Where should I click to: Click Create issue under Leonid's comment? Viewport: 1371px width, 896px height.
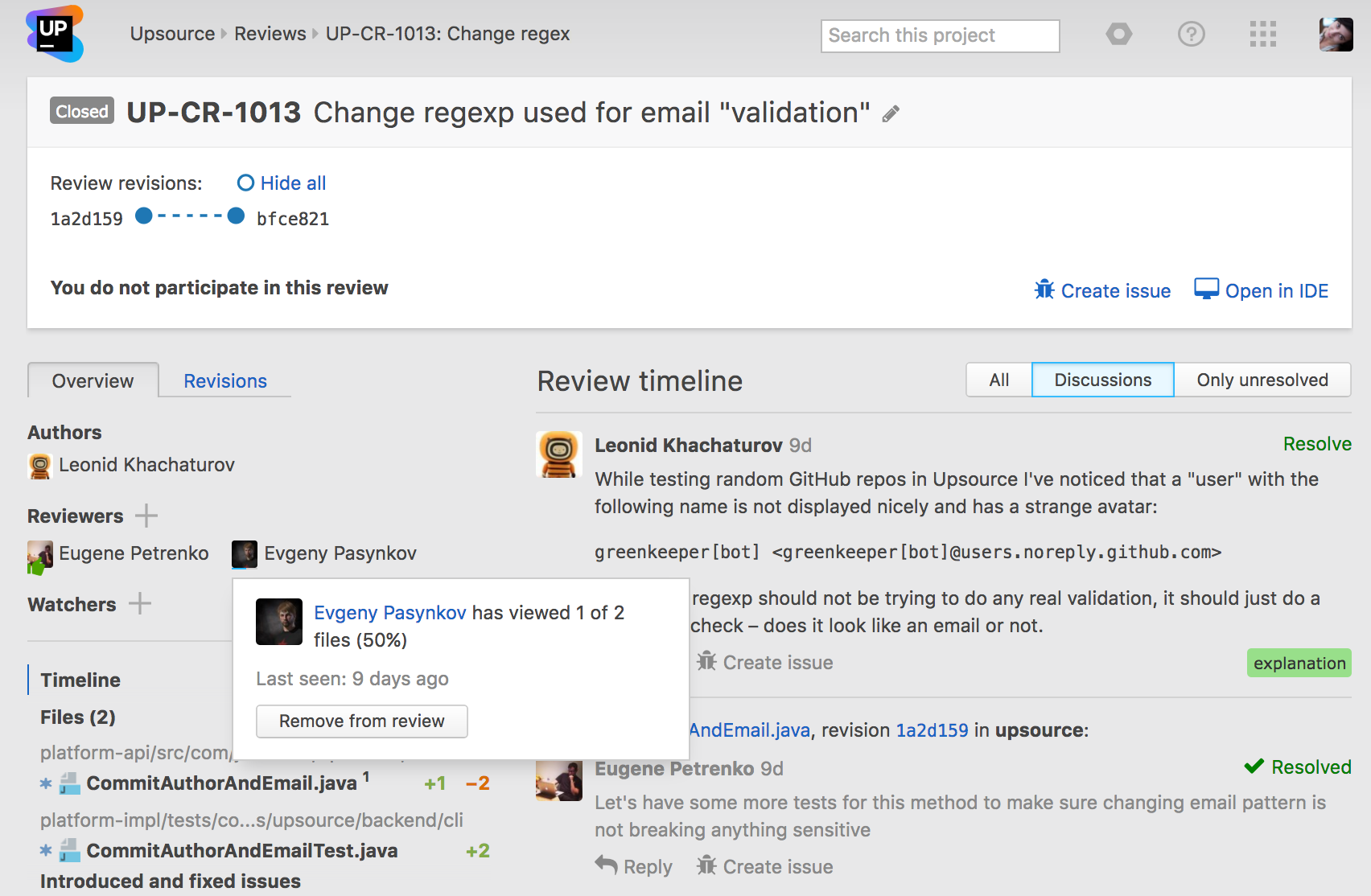(764, 662)
